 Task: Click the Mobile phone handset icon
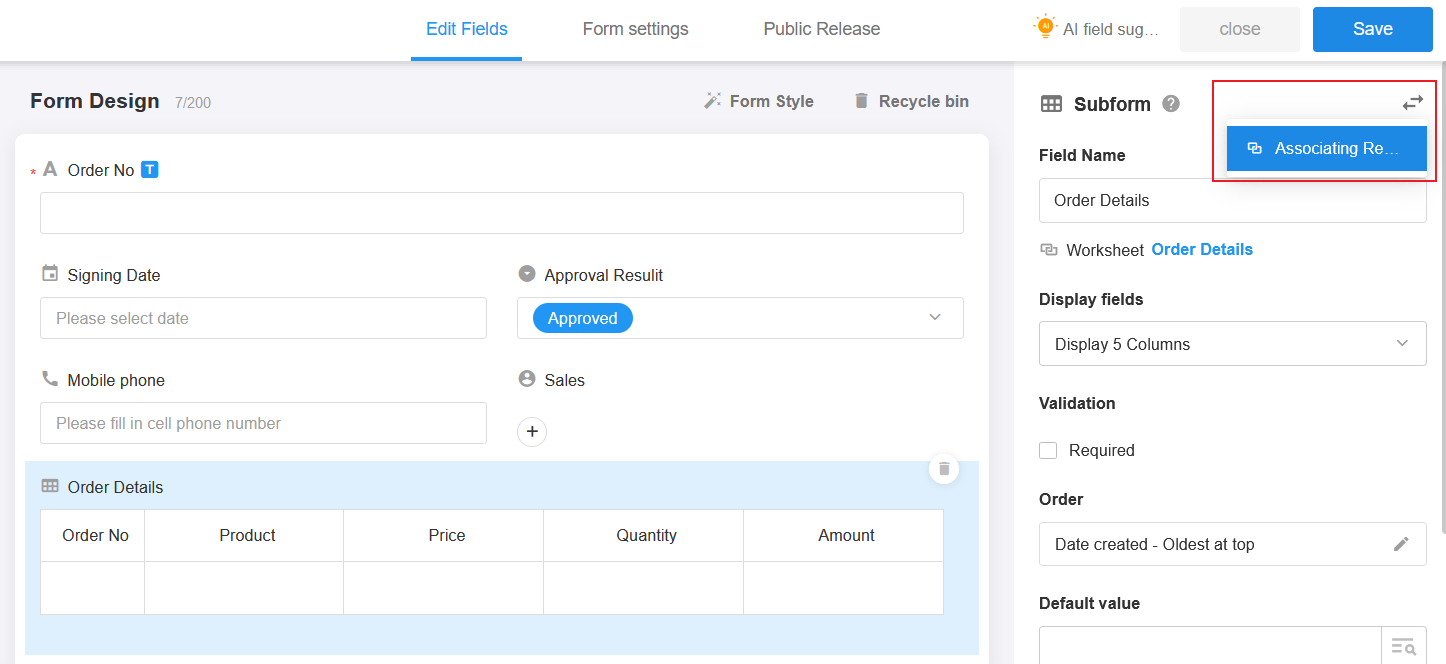[50, 379]
